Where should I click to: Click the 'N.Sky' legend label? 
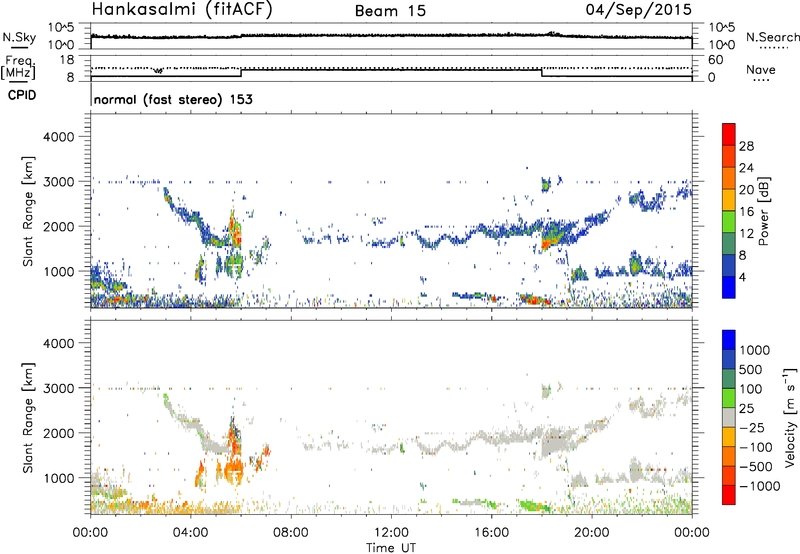click(19, 38)
